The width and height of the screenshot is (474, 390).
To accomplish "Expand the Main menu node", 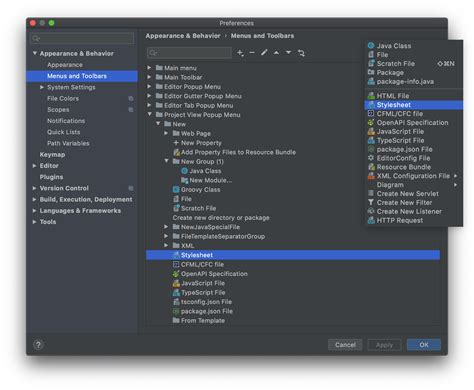I will tap(150, 68).
